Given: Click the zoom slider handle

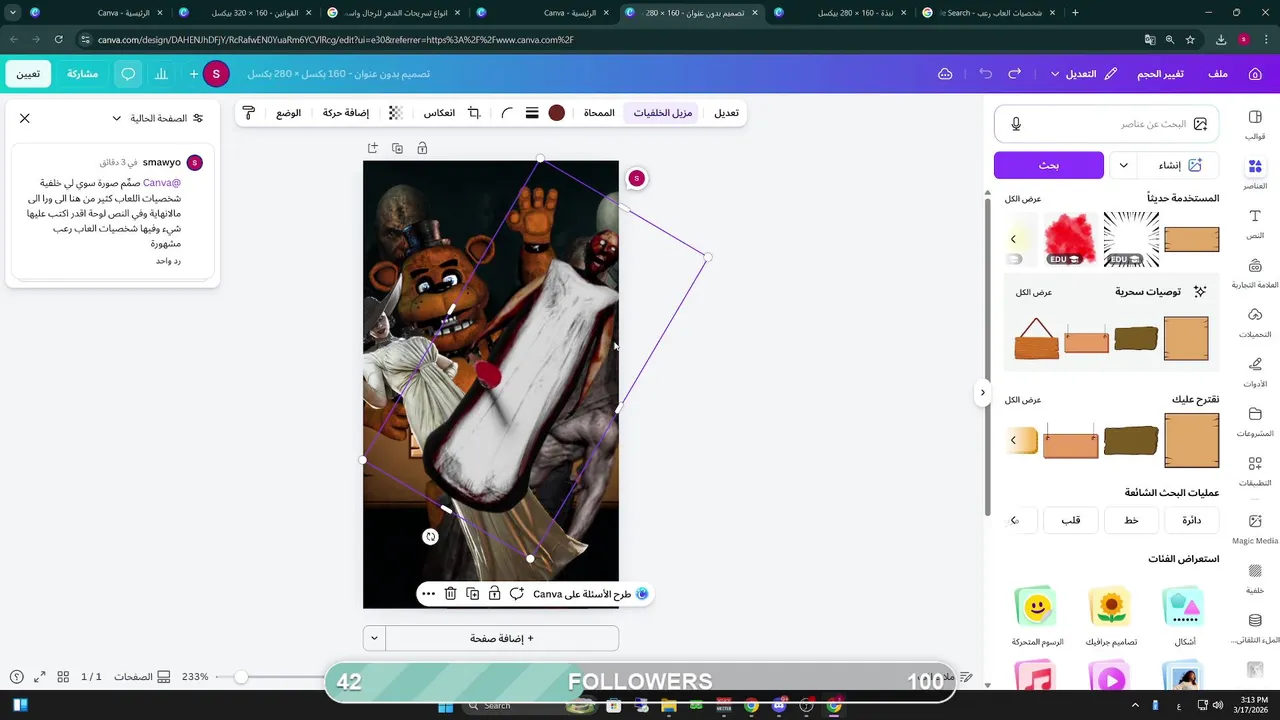Looking at the screenshot, I should tap(240, 677).
